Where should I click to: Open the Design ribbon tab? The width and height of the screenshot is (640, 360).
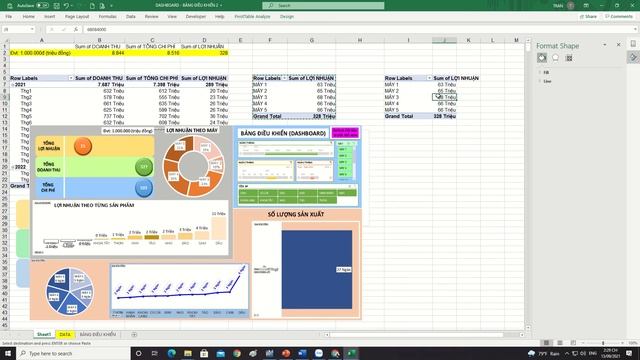click(x=287, y=17)
